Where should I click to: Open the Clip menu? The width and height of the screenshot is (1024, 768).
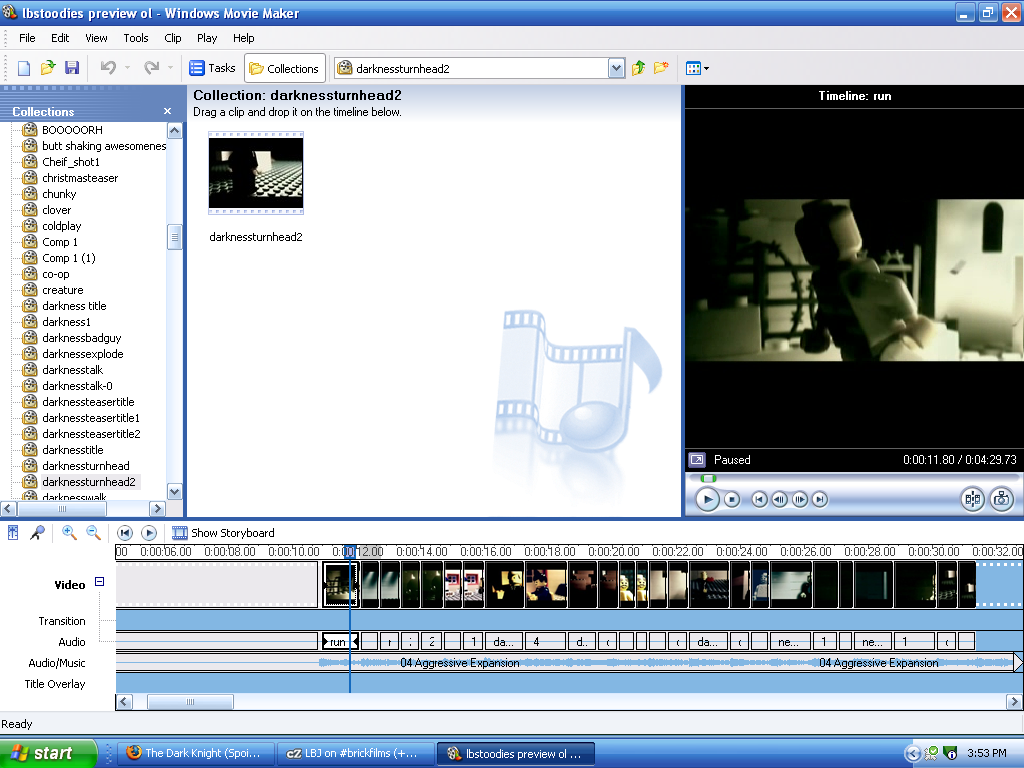tap(172, 38)
